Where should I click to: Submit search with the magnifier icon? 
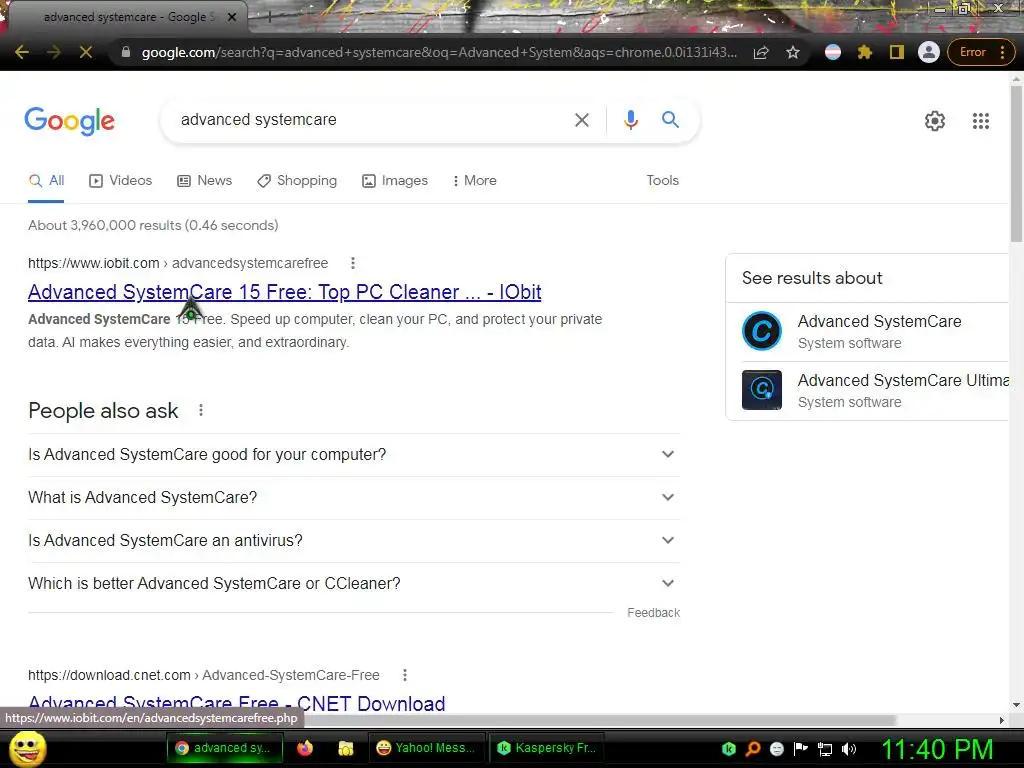click(670, 120)
